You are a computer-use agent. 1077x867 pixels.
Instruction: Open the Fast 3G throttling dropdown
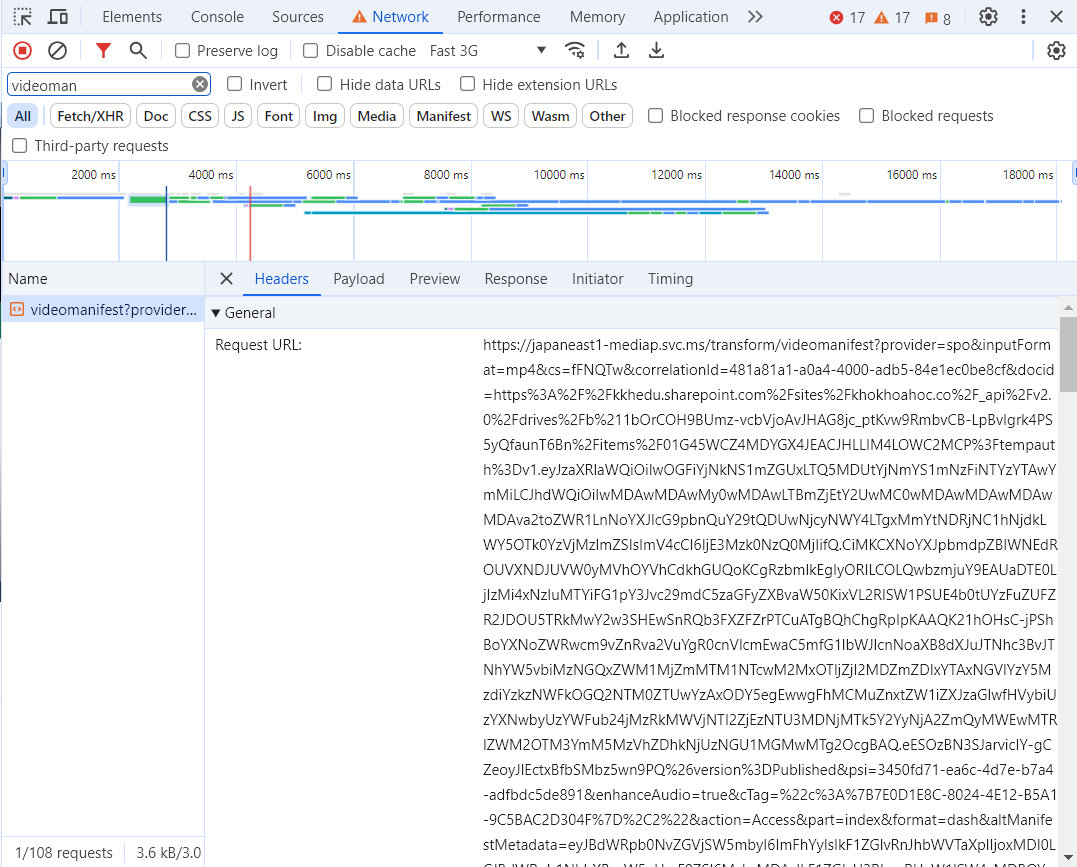[x=488, y=50]
